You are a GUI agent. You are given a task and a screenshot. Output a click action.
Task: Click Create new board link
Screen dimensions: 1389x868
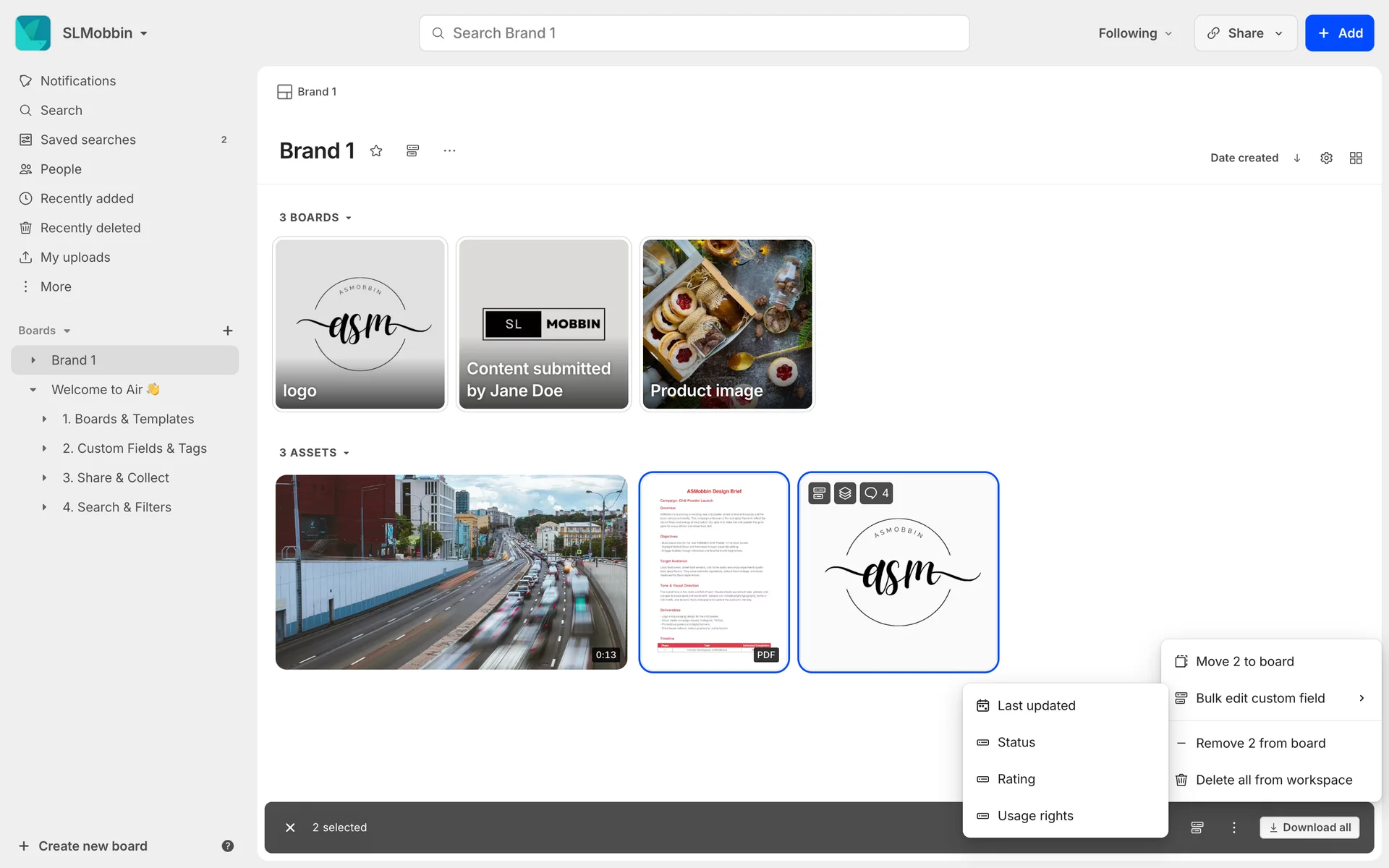[x=92, y=846]
